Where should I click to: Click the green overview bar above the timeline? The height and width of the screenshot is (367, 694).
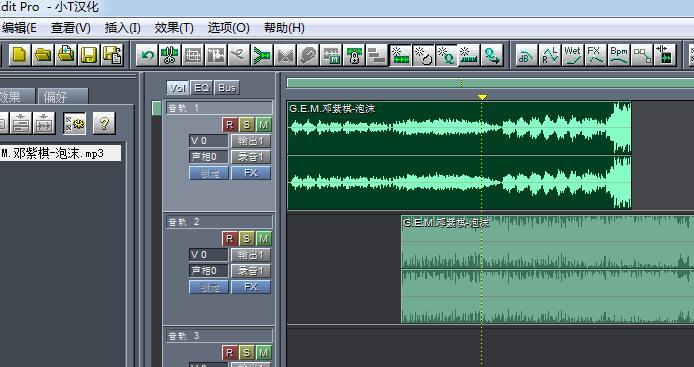[x=490, y=83]
